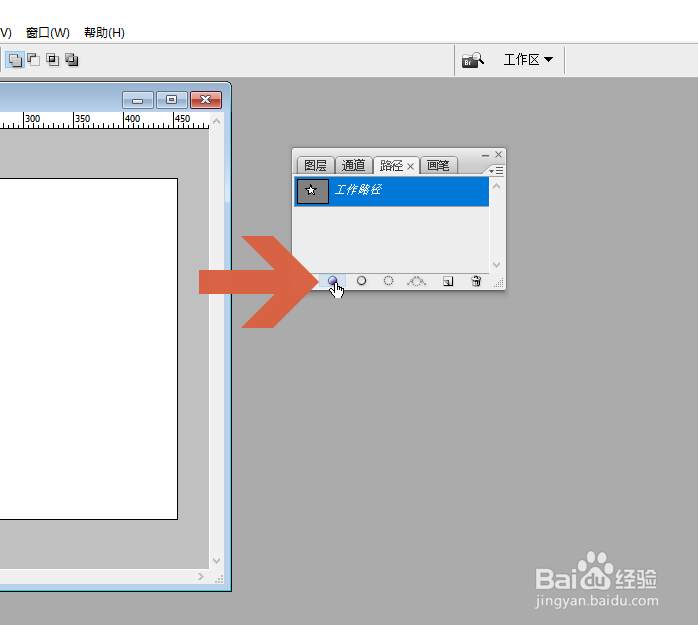Make work path from selection
This screenshot has width=698, height=625.
(417, 281)
